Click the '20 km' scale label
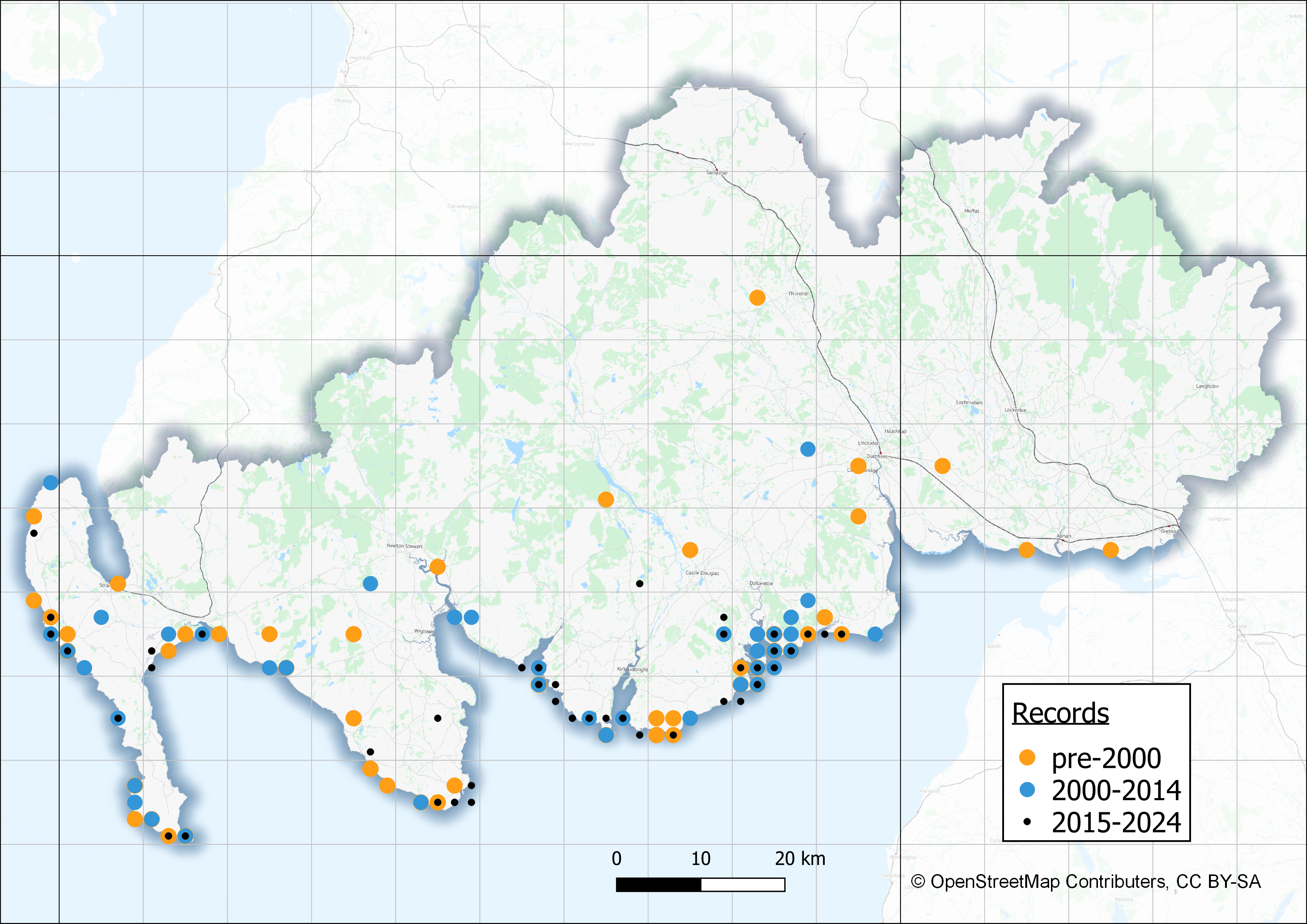Screen dimensions: 1307x924 [800, 858]
